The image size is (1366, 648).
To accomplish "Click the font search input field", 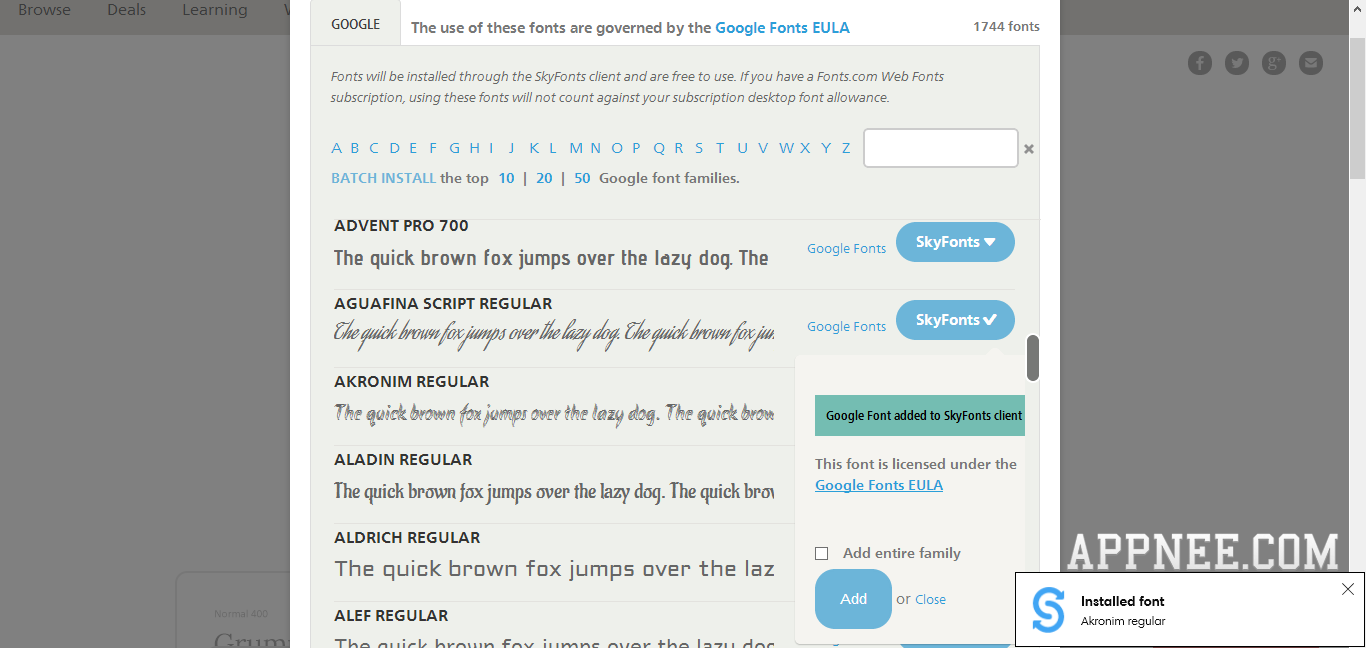I will tap(941, 148).
